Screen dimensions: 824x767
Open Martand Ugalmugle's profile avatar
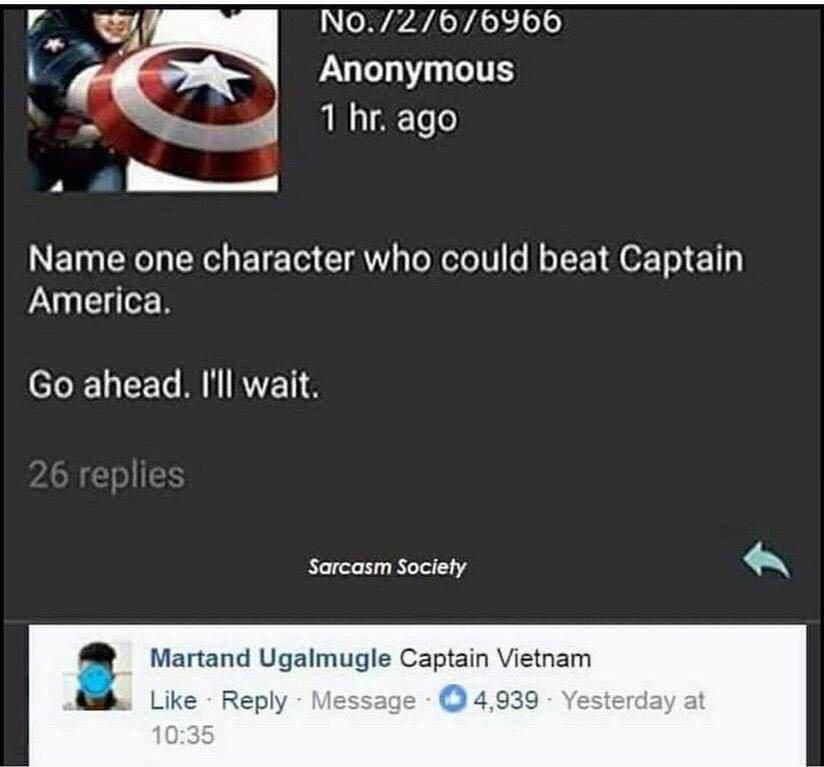(x=97, y=677)
